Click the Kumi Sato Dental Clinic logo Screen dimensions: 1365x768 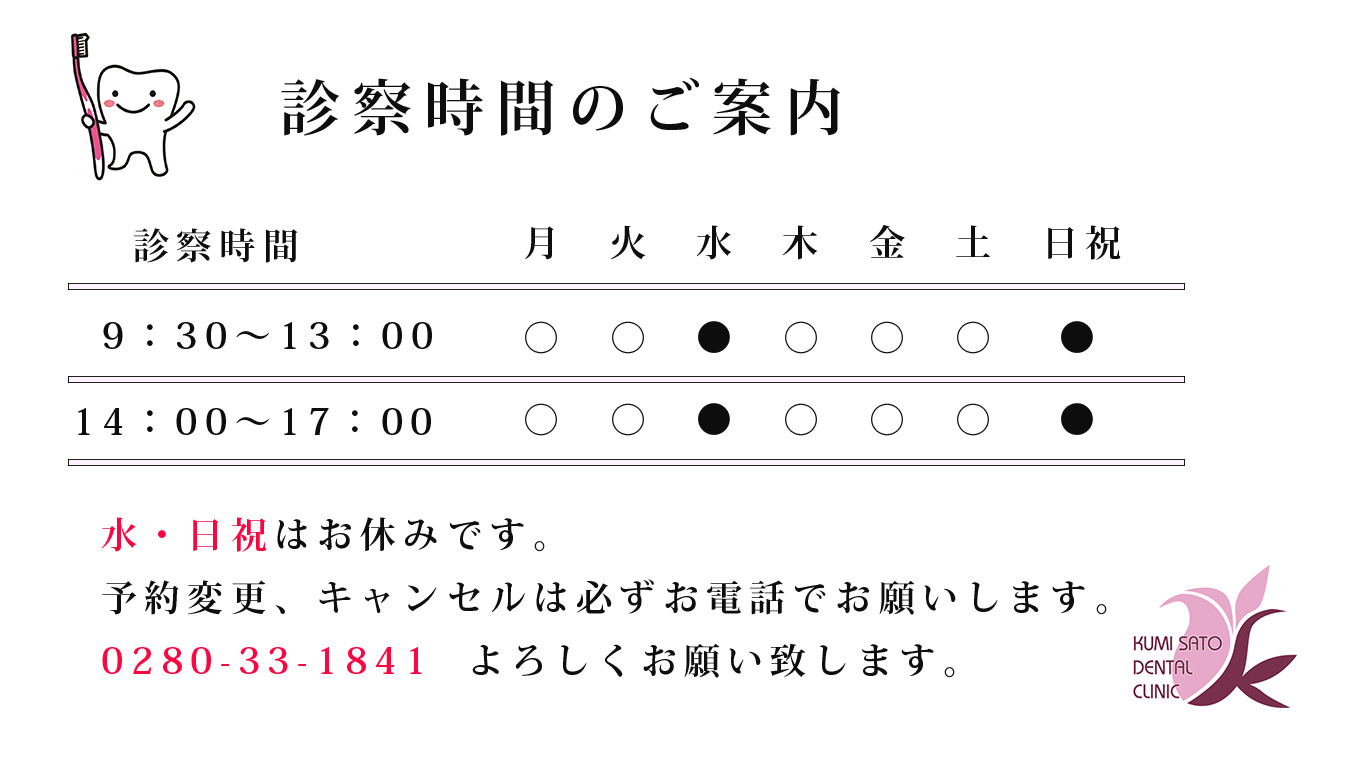point(1213,637)
